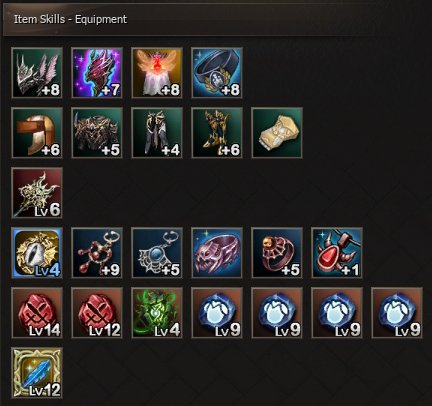Select the green glowing rune Lv4
The image size is (432, 406).
(157, 313)
